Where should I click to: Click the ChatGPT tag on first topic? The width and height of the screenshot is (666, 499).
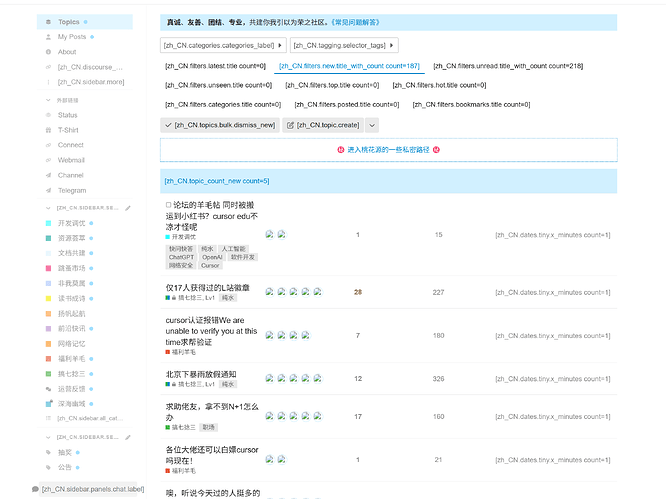point(181,257)
